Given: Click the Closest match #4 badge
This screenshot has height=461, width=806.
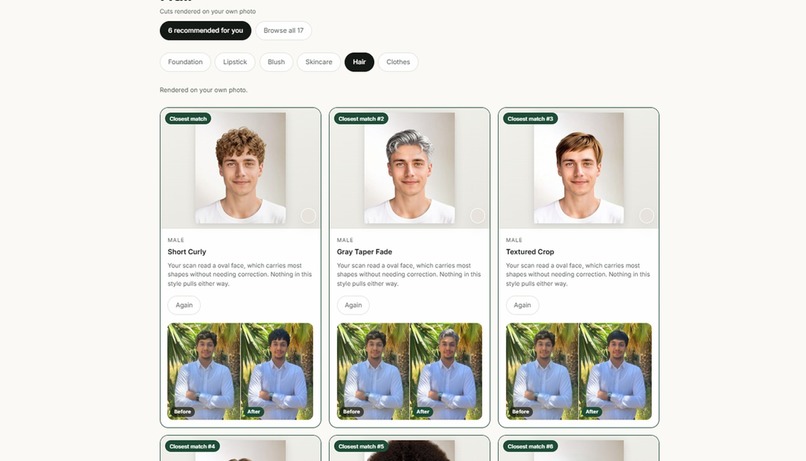Looking at the screenshot, I should (192, 446).
